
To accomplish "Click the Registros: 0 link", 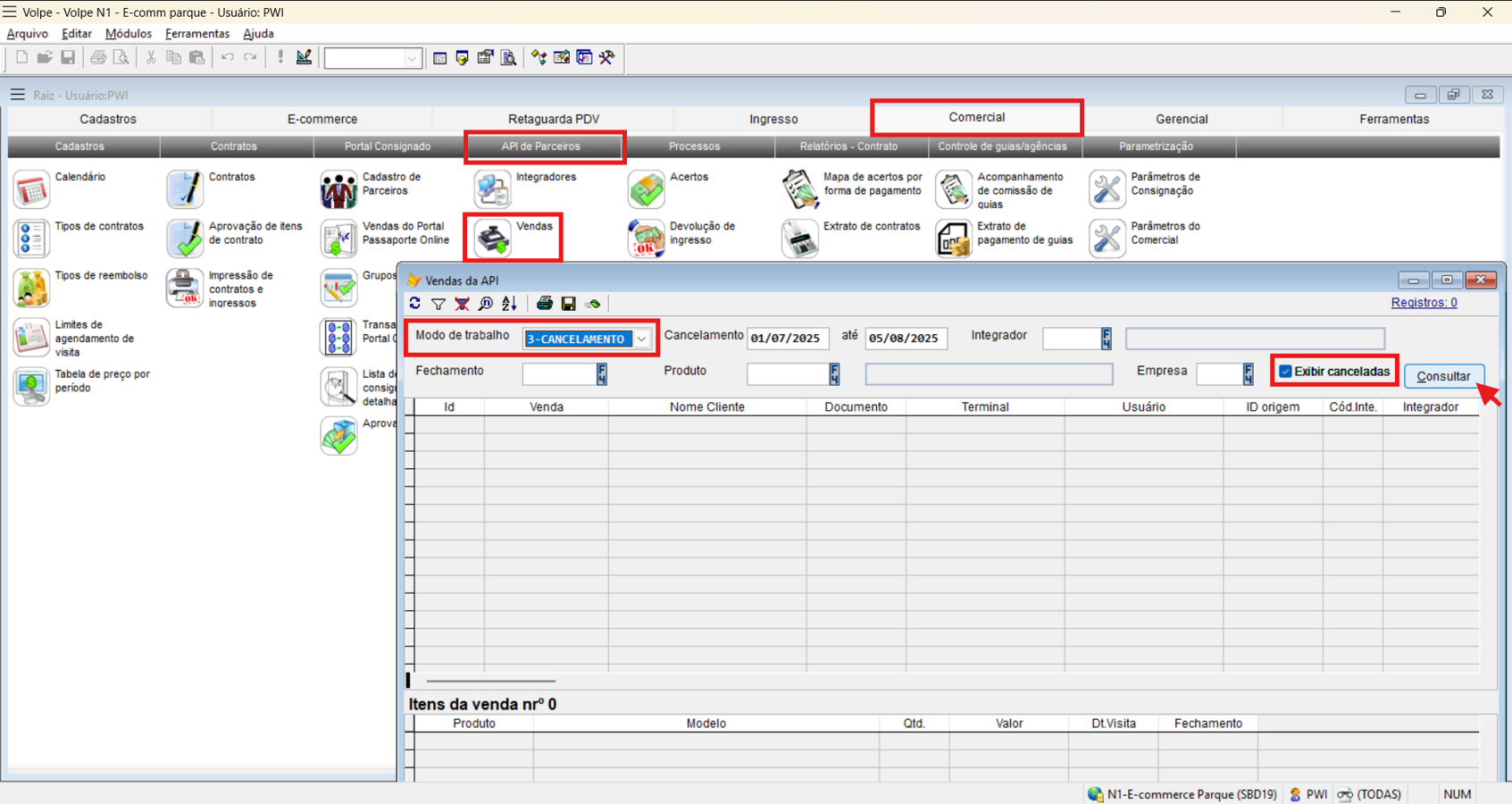I will (x=1424, y=303).
